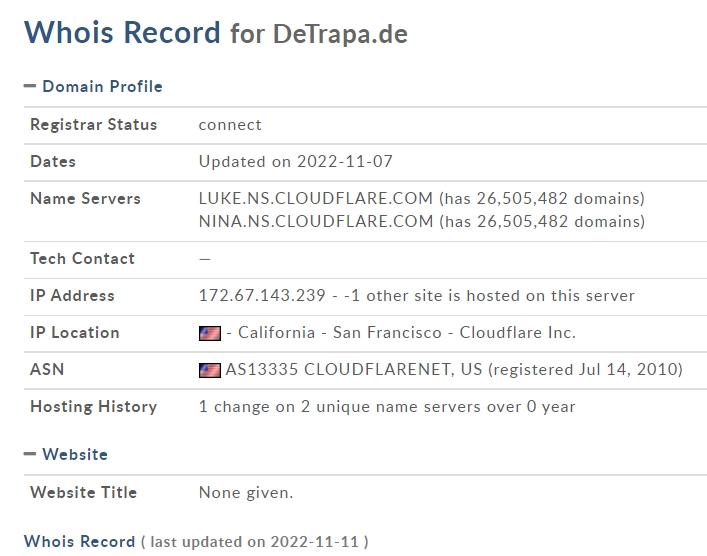Click the US flag in ASN row
The height and width of the screenshot is (556, 707).
(210, 370)
